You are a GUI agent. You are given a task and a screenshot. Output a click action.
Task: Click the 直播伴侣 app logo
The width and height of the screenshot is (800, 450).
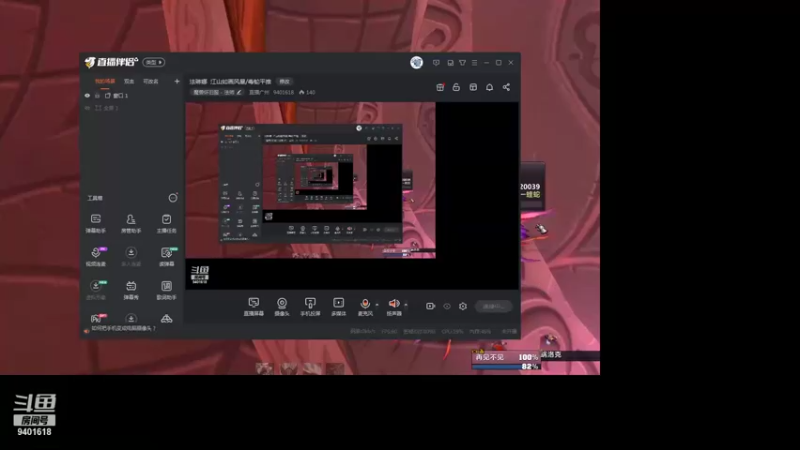(111, 62)
